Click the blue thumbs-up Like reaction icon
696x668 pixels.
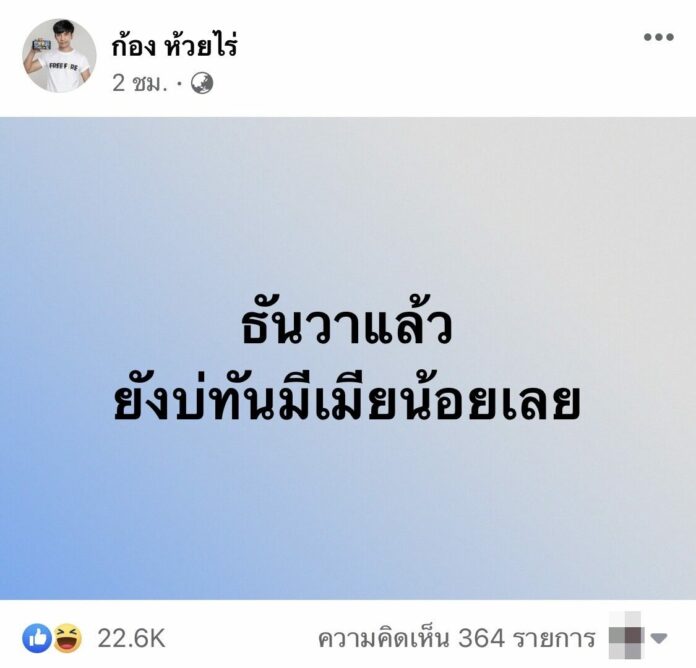coord(37,638)
